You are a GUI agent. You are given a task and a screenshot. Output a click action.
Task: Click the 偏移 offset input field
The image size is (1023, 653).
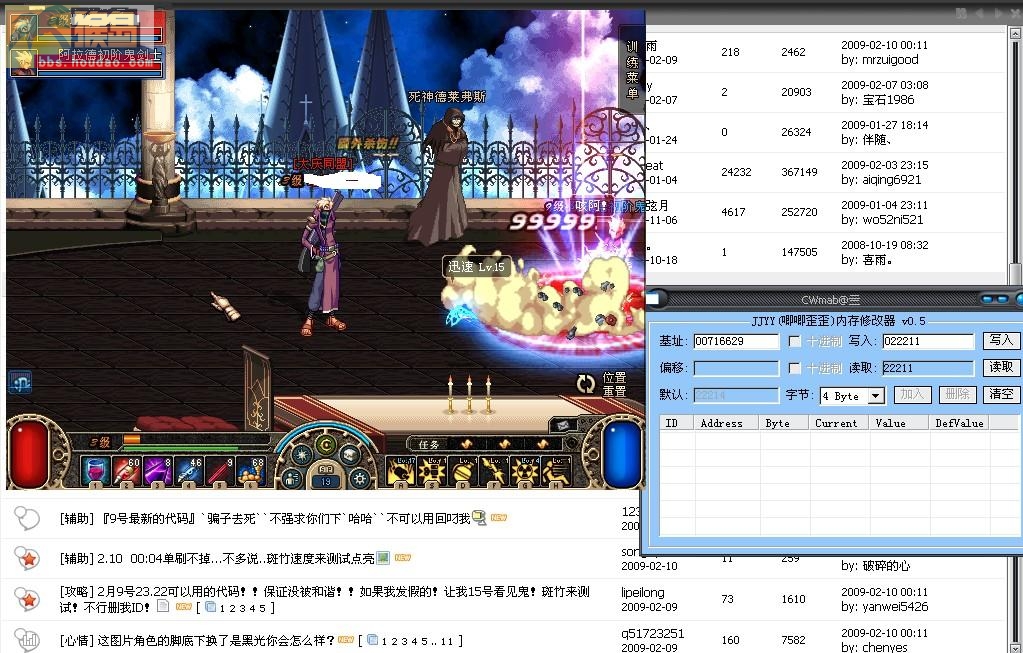pyautogui.click(x=736, y=368)
